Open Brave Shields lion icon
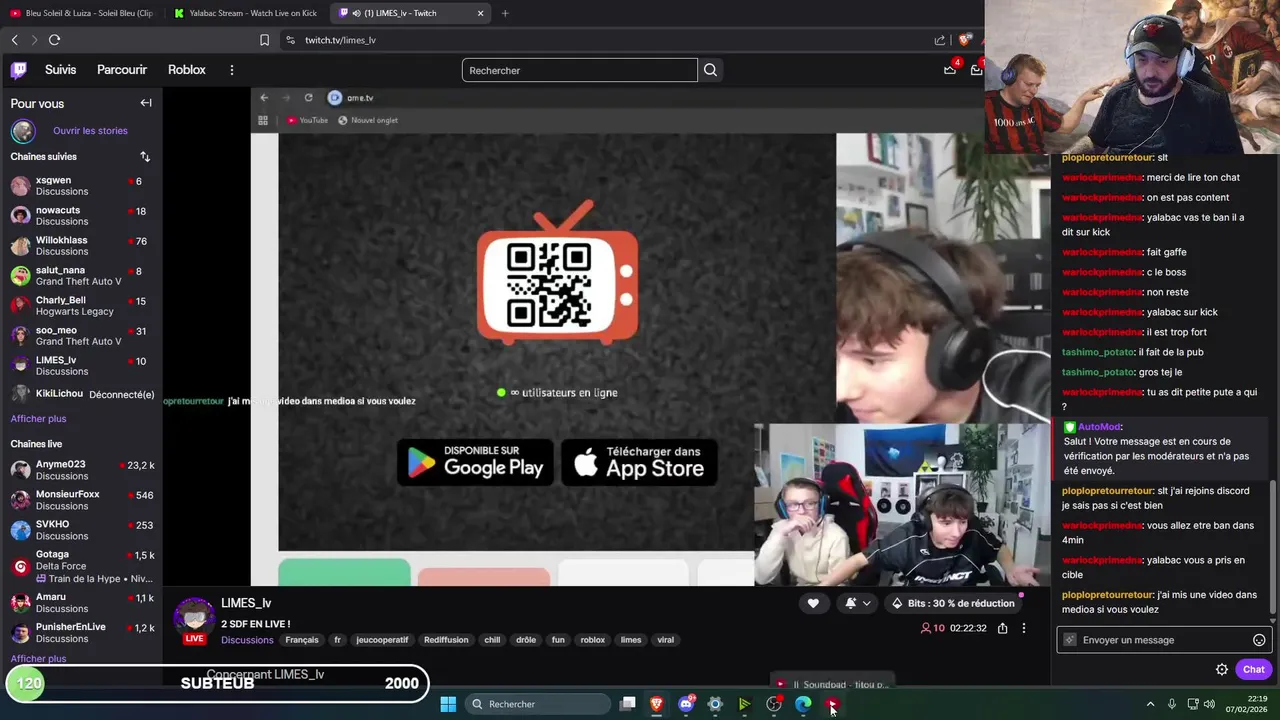 (x=964, y=40)
